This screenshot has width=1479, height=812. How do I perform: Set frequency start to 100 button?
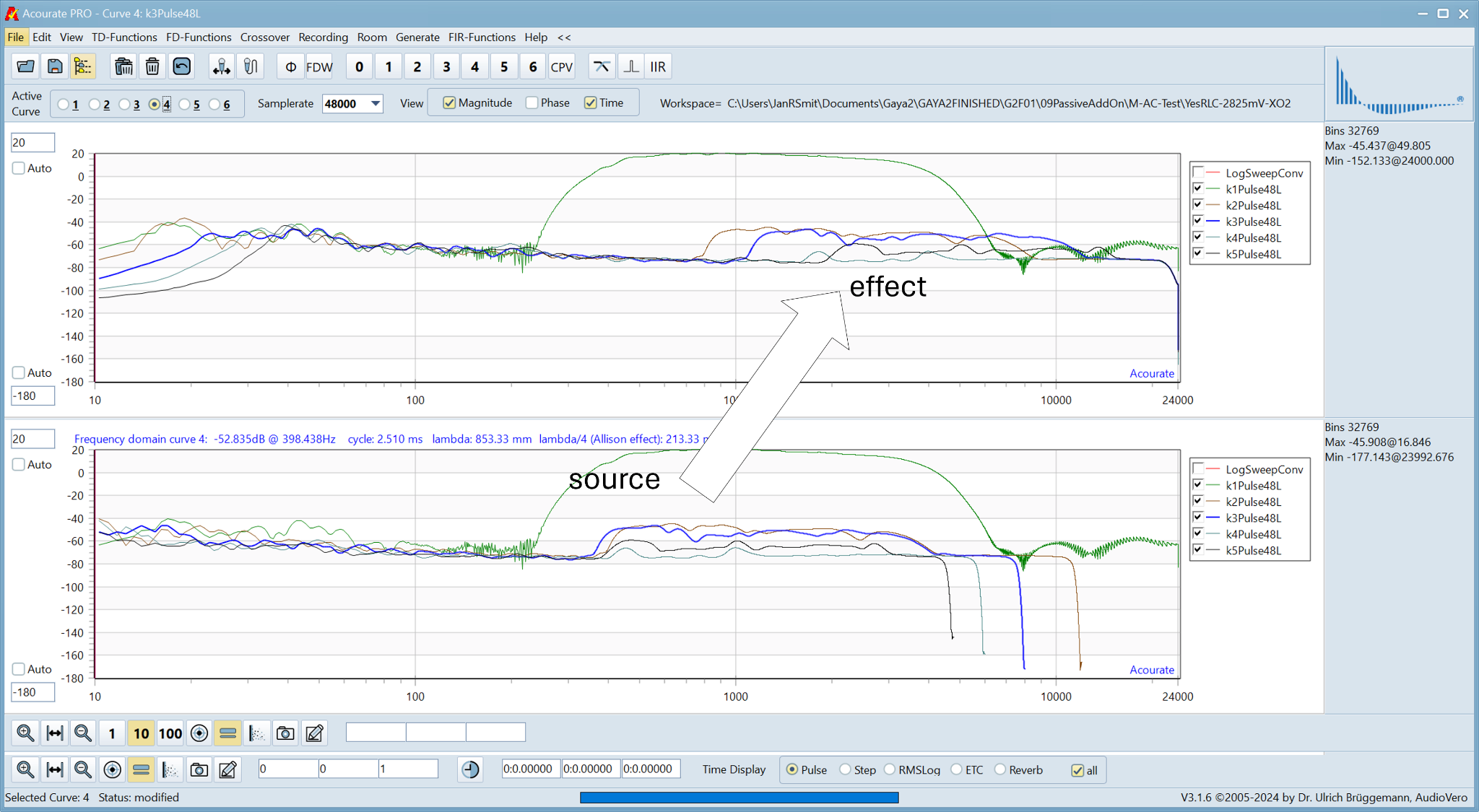point(170,733)
